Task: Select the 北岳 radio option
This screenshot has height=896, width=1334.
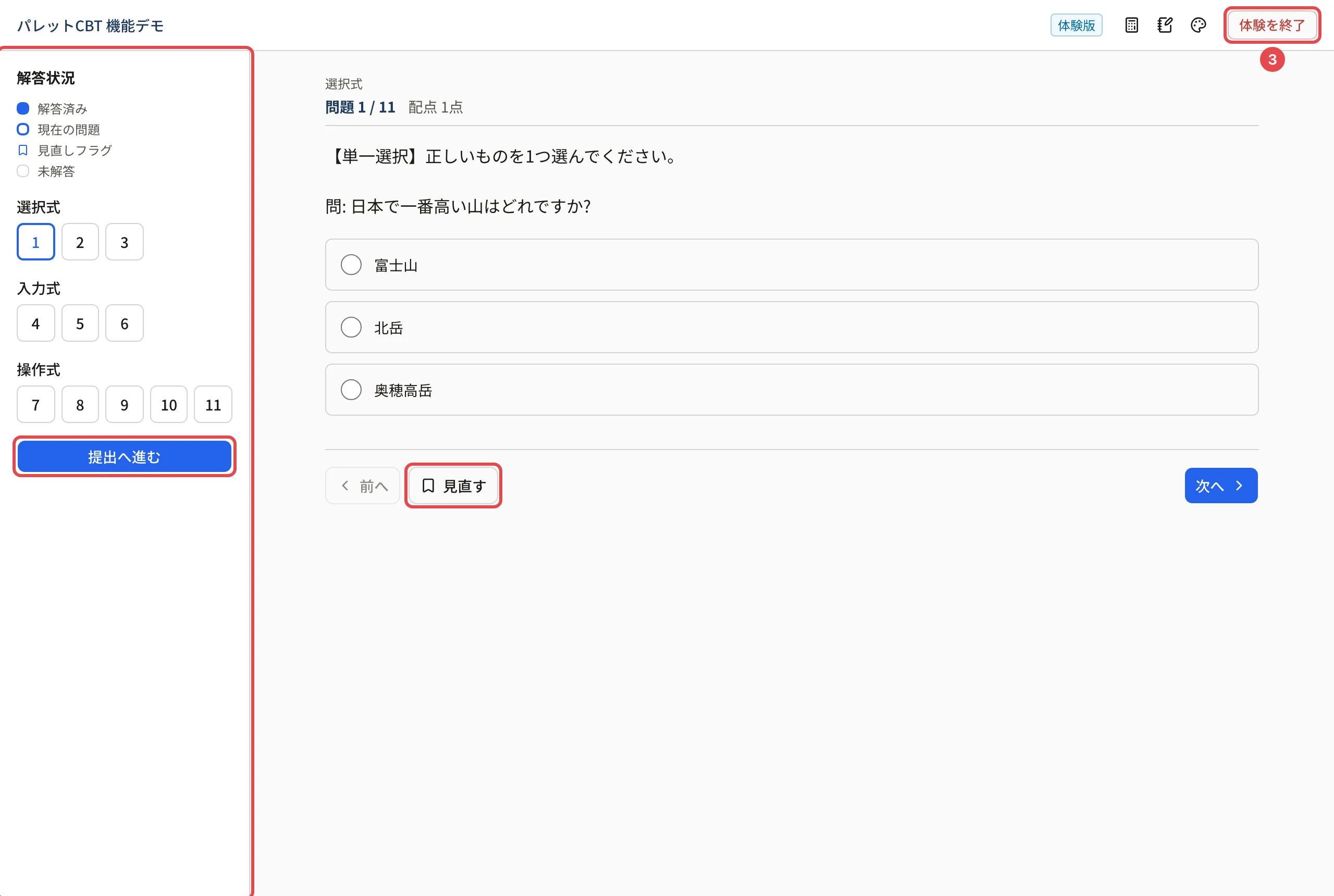Action: click(792, 328)
